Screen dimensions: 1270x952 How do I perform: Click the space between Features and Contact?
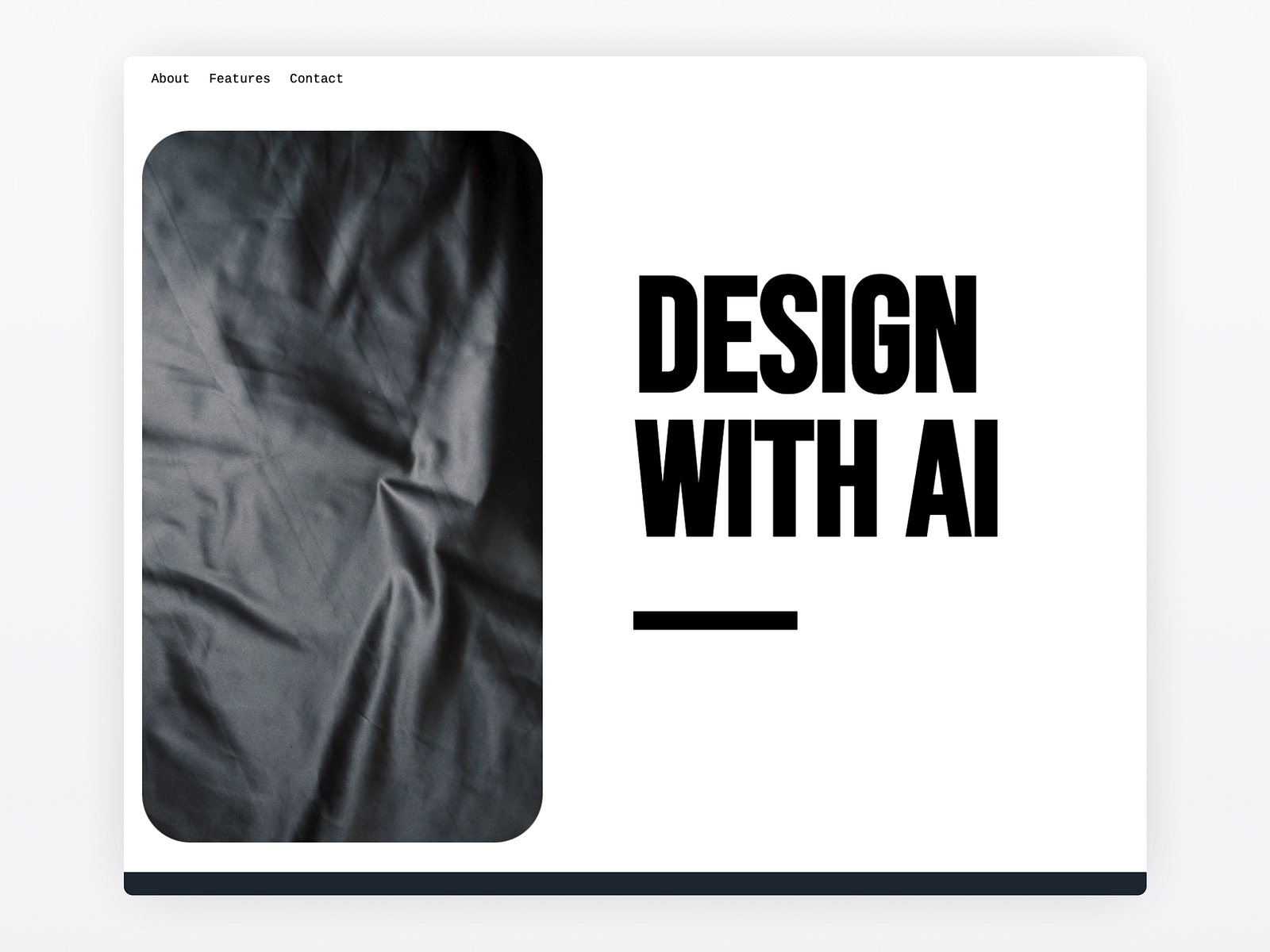click(x=280, y=79)
